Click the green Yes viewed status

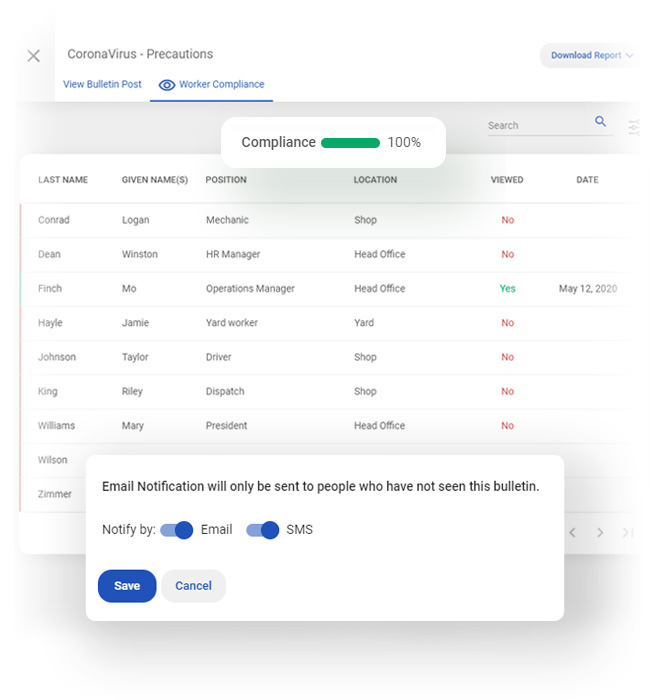(x=508, y=288)
